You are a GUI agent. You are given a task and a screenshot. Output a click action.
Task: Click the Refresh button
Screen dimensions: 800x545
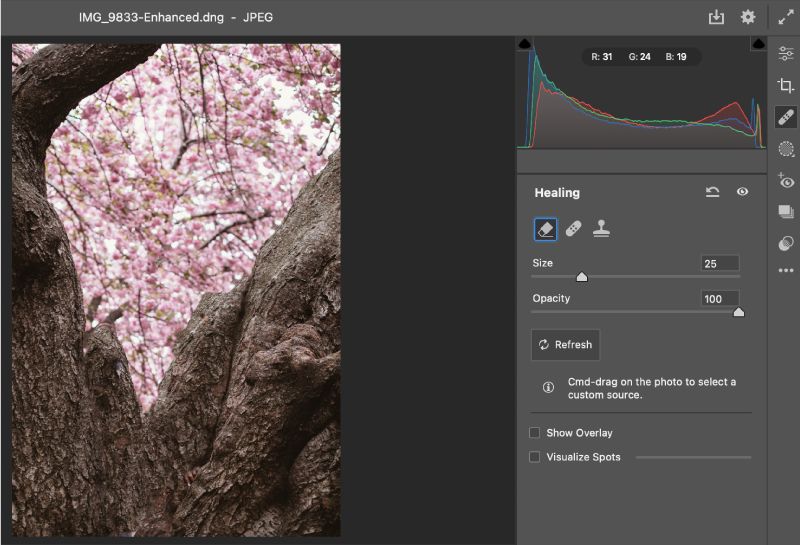pos(565,345)
